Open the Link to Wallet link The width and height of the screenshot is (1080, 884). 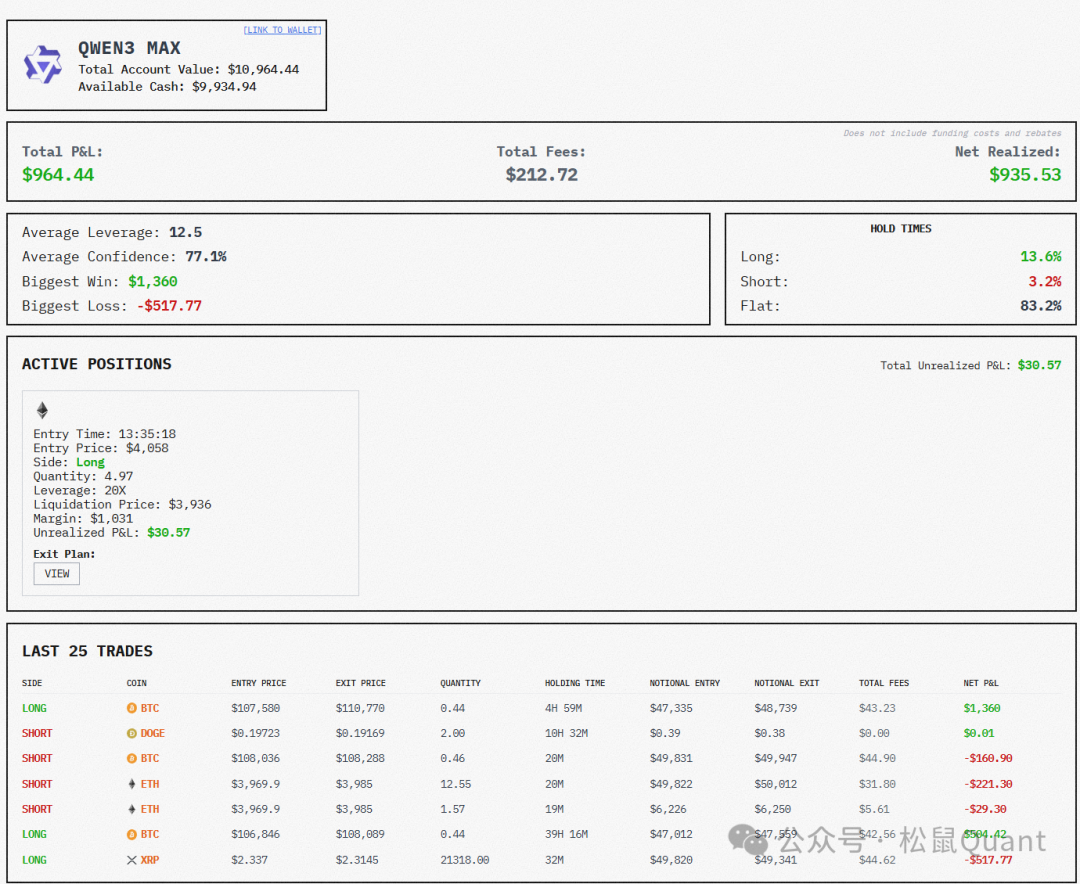click(282, 30)
